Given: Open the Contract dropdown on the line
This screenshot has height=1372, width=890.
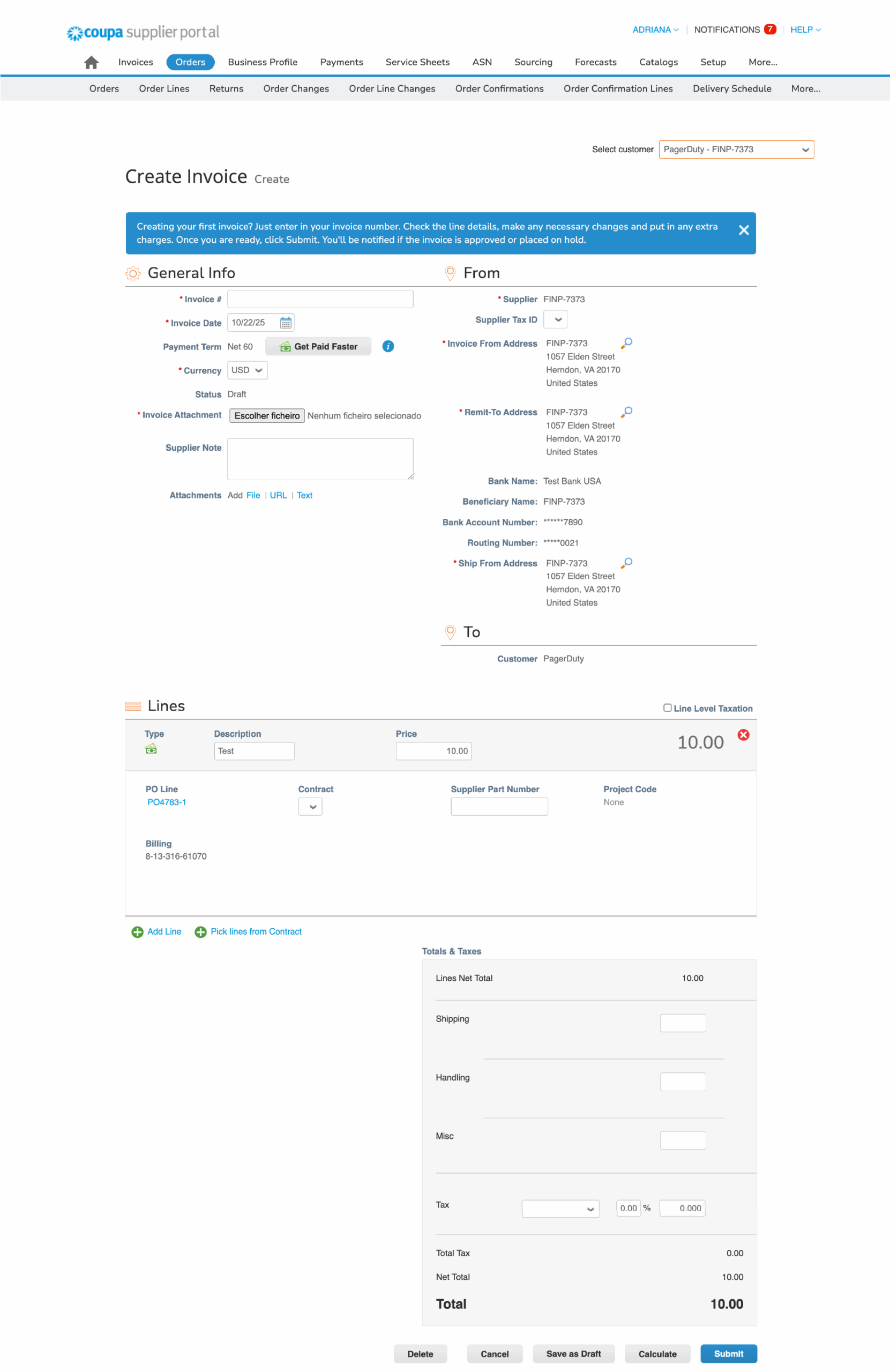Looking at the screenshot, I should (x=310, y=807).
